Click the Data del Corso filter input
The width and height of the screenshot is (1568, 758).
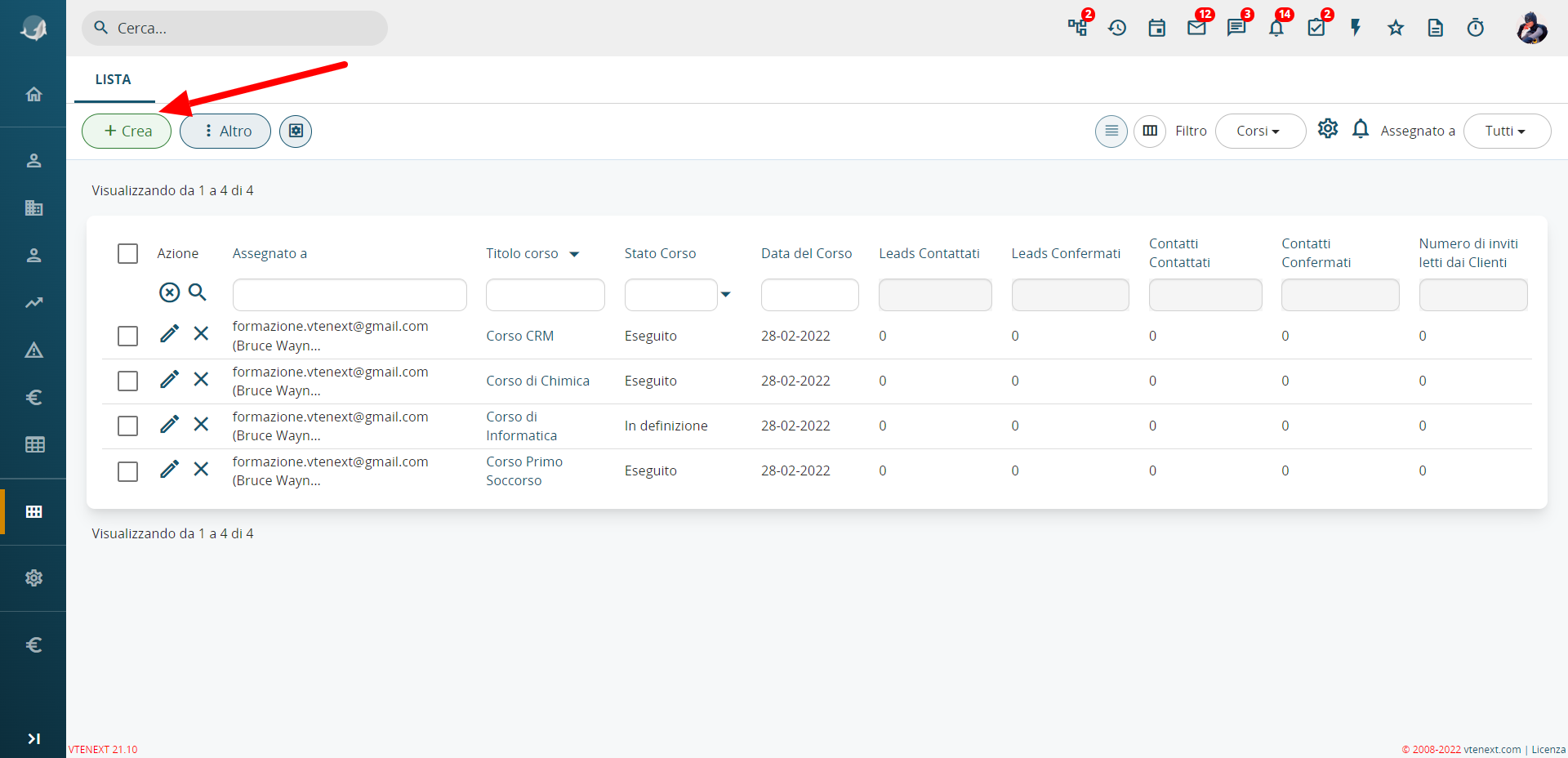pos(810,295)
